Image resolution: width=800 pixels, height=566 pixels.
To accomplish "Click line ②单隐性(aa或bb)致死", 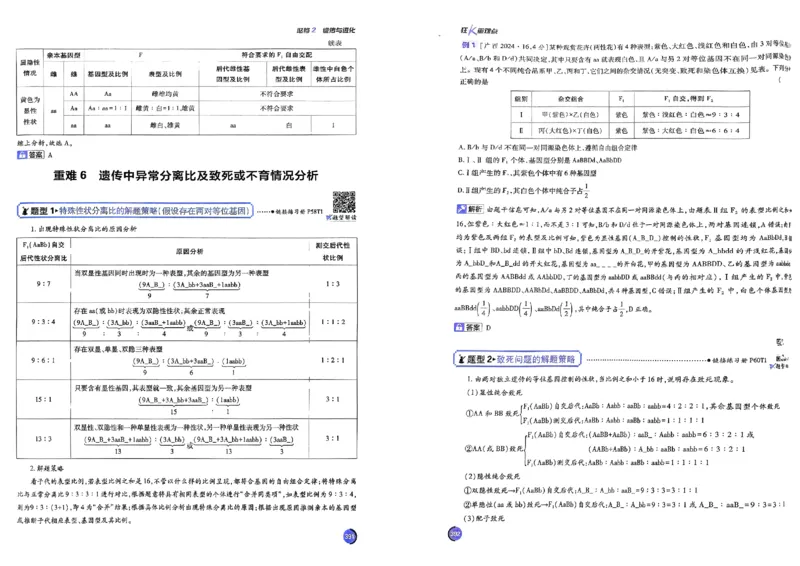I will 624,504.
